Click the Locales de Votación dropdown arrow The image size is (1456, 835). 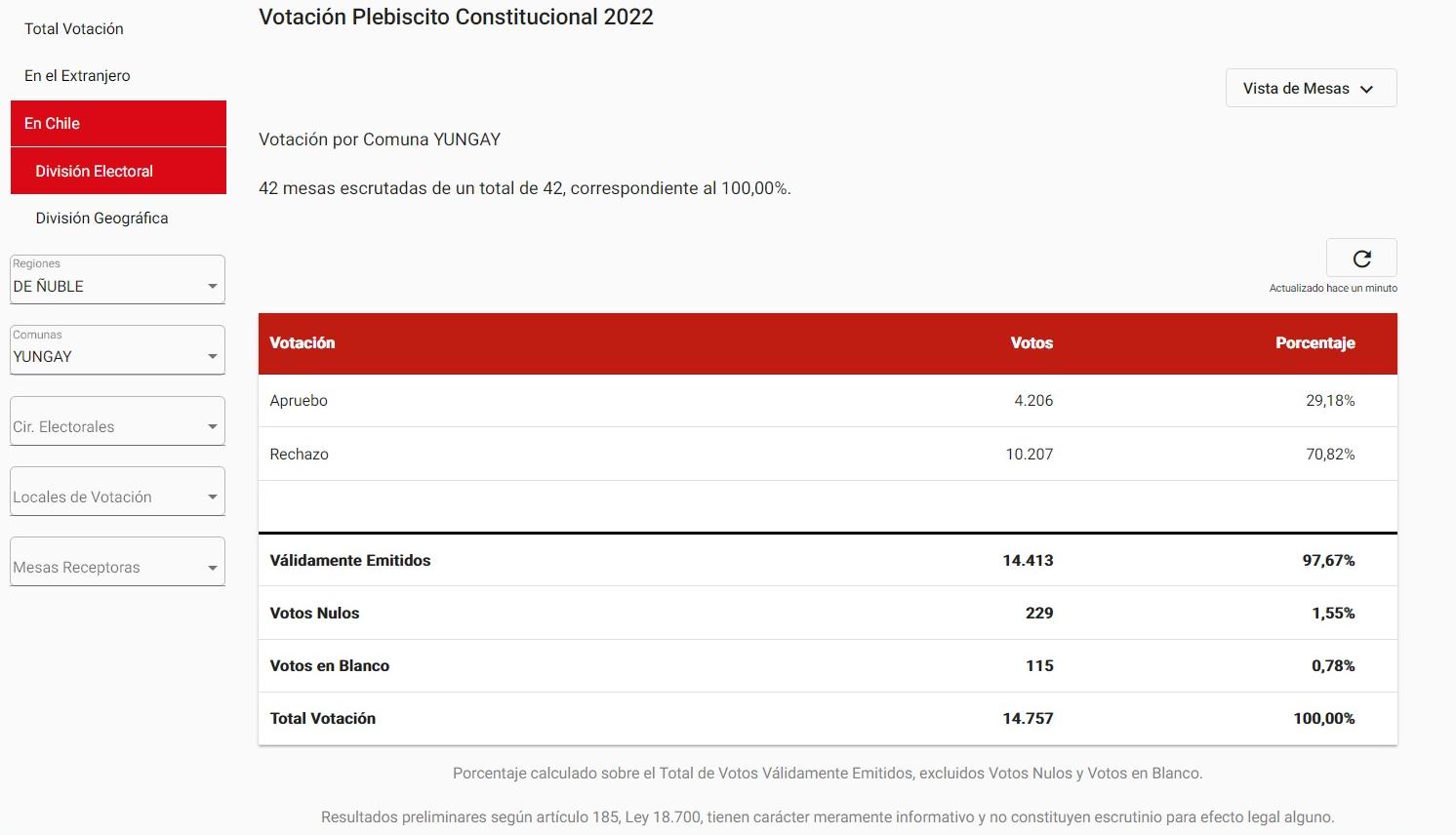(x=212, y=497)
